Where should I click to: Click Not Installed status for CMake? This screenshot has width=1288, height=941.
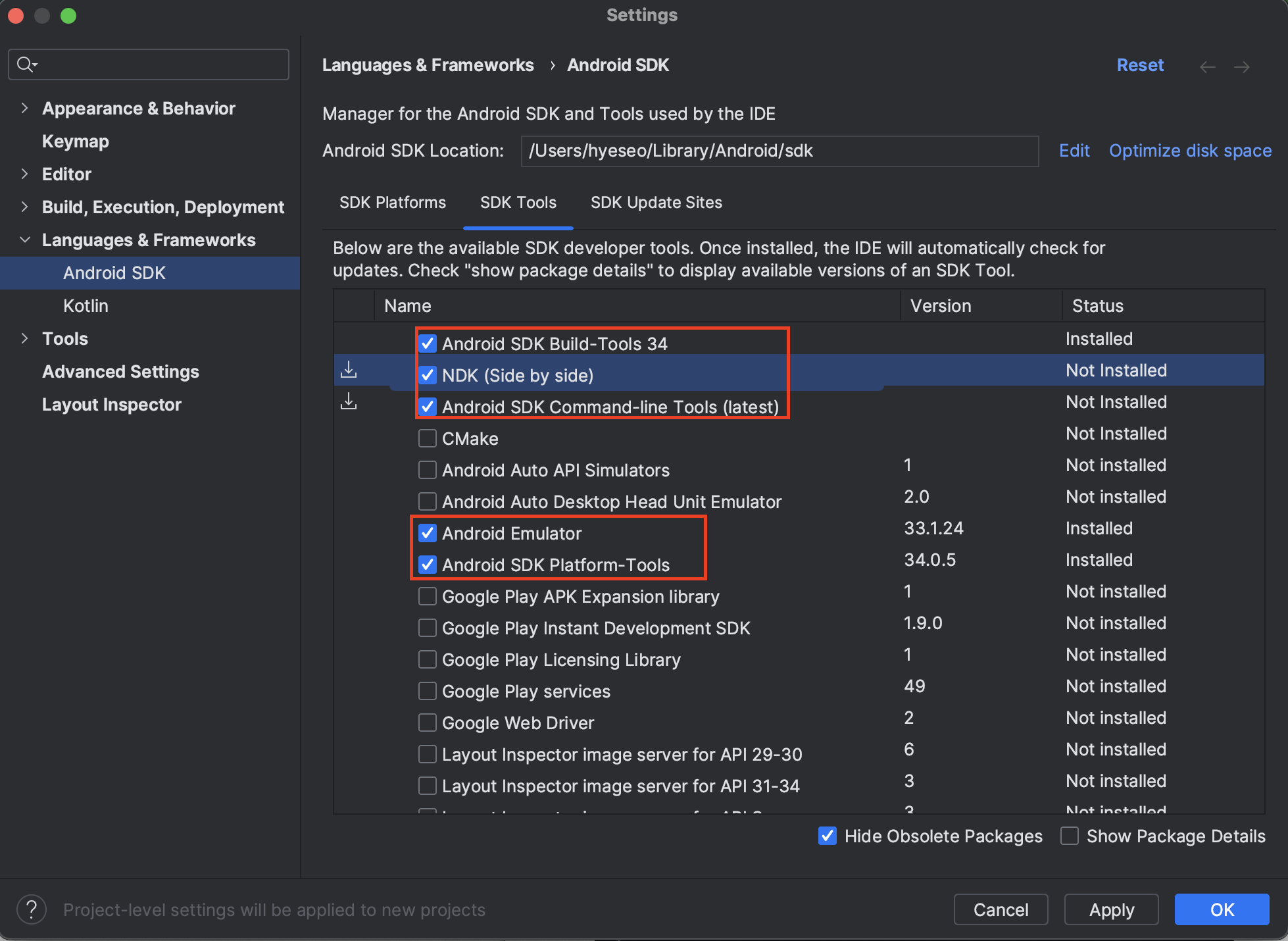tap(1116, 434)
